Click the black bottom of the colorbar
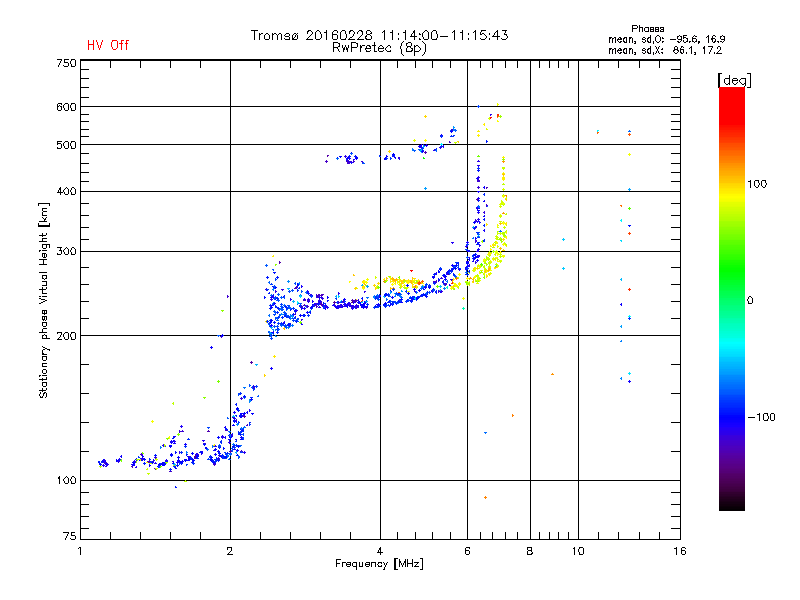 pos(732,503)
